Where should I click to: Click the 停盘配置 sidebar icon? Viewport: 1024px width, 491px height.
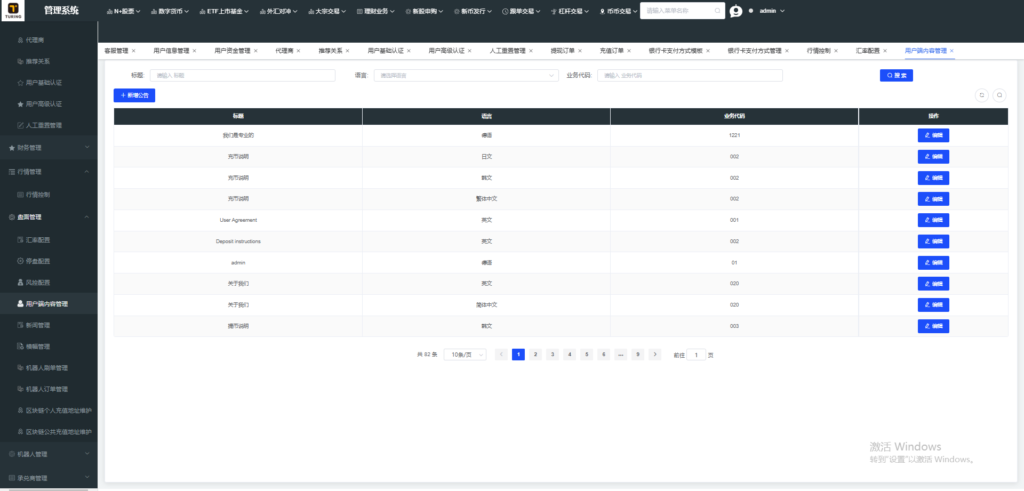[x=20, y=261]
